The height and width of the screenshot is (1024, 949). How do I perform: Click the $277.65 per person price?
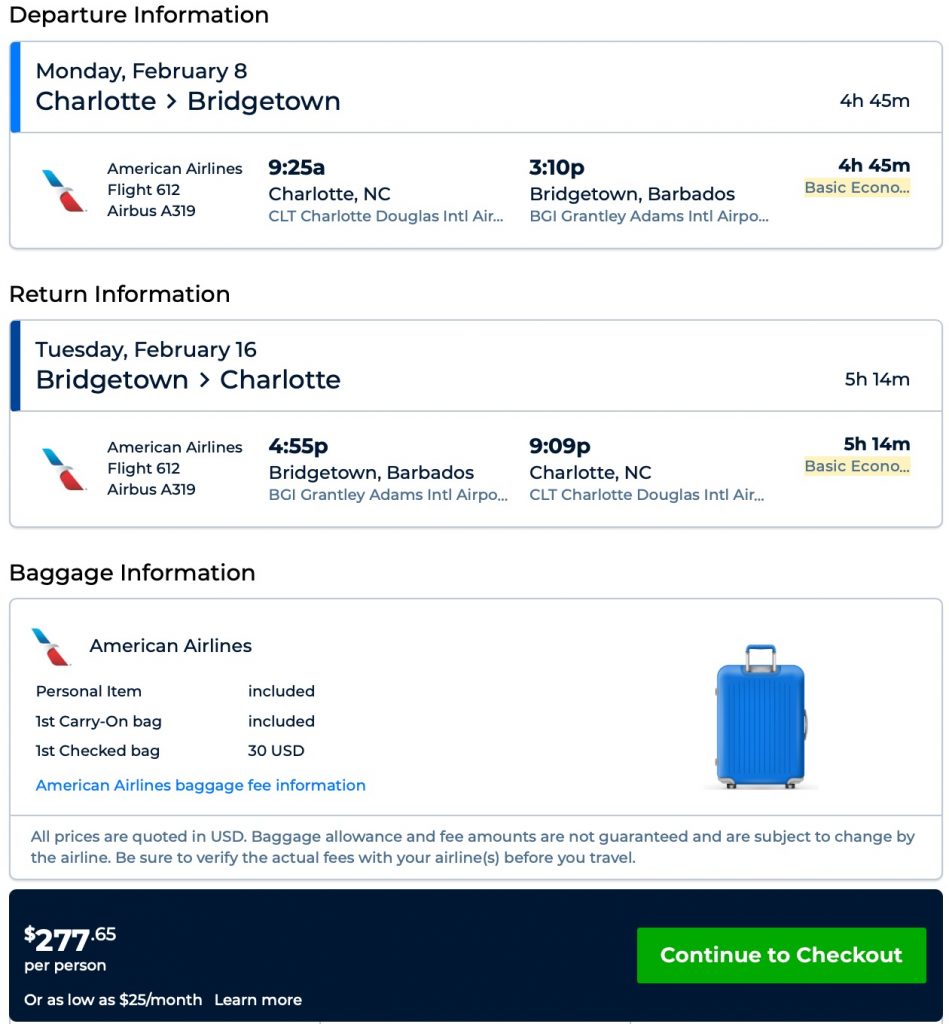70,940
